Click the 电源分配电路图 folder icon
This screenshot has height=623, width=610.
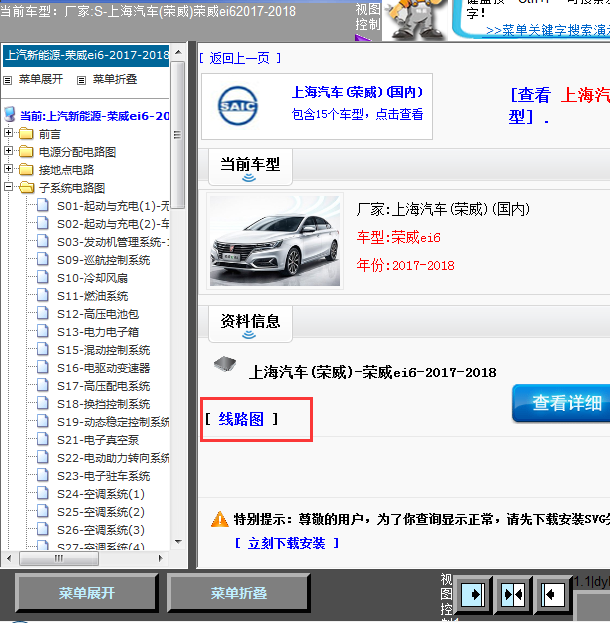click(26, 151)
